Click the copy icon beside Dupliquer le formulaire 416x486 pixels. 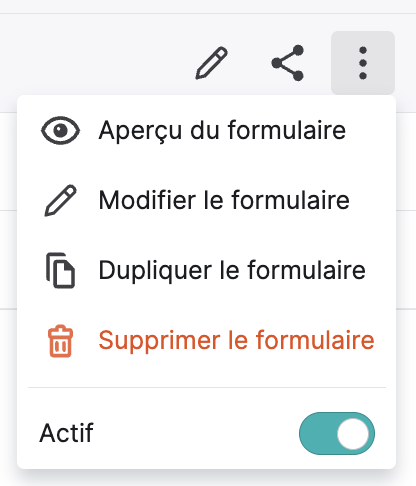tap(60, 270)
